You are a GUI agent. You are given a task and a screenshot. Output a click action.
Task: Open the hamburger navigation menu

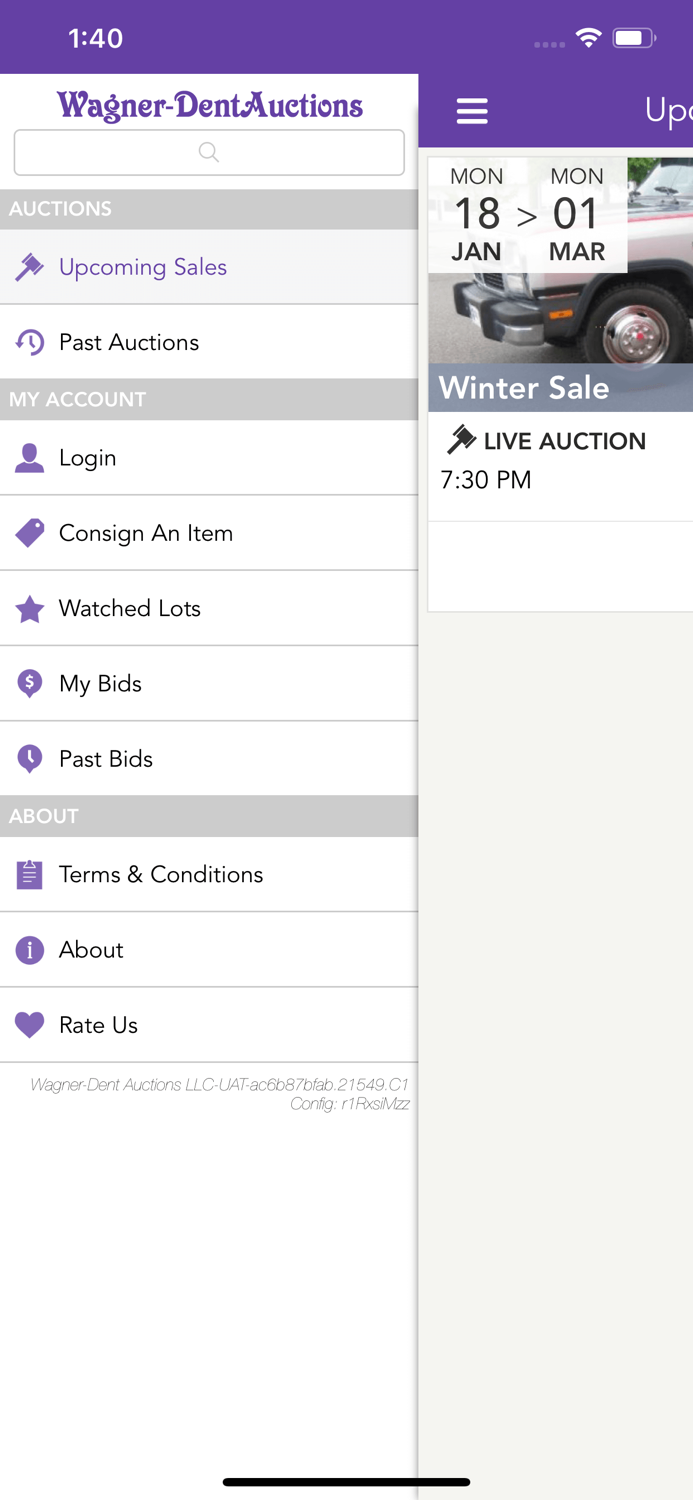coord(472,111)
